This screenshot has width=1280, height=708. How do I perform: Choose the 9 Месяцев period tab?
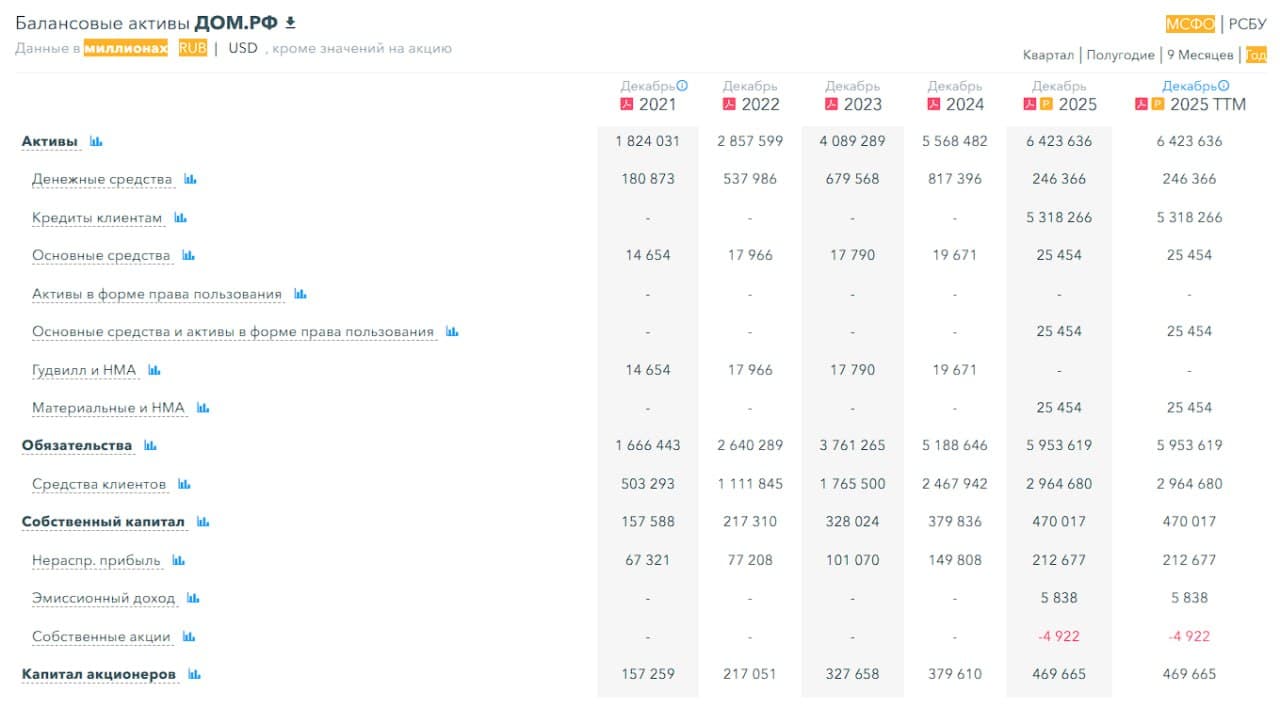1200,55
